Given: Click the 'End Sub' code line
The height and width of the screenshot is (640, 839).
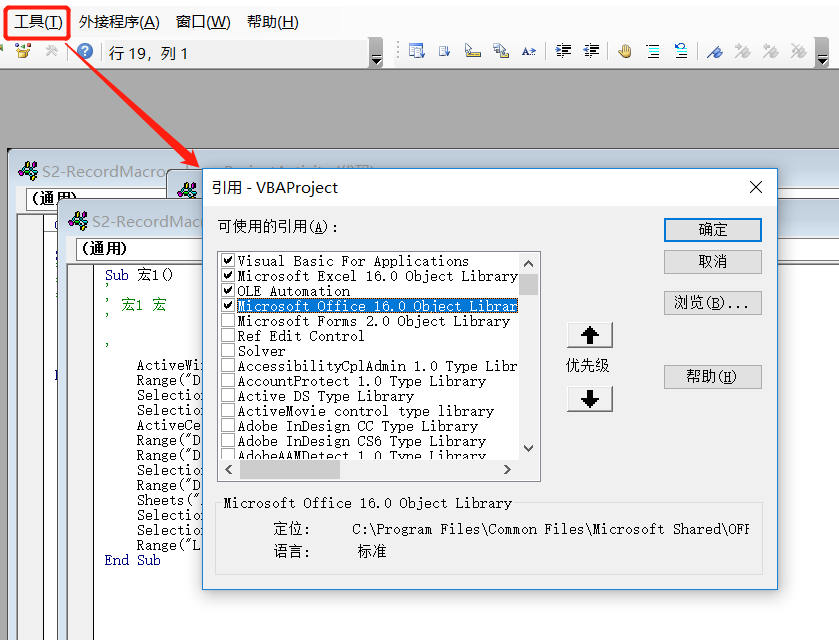Looking at the screenshot, I should (133, 560).
